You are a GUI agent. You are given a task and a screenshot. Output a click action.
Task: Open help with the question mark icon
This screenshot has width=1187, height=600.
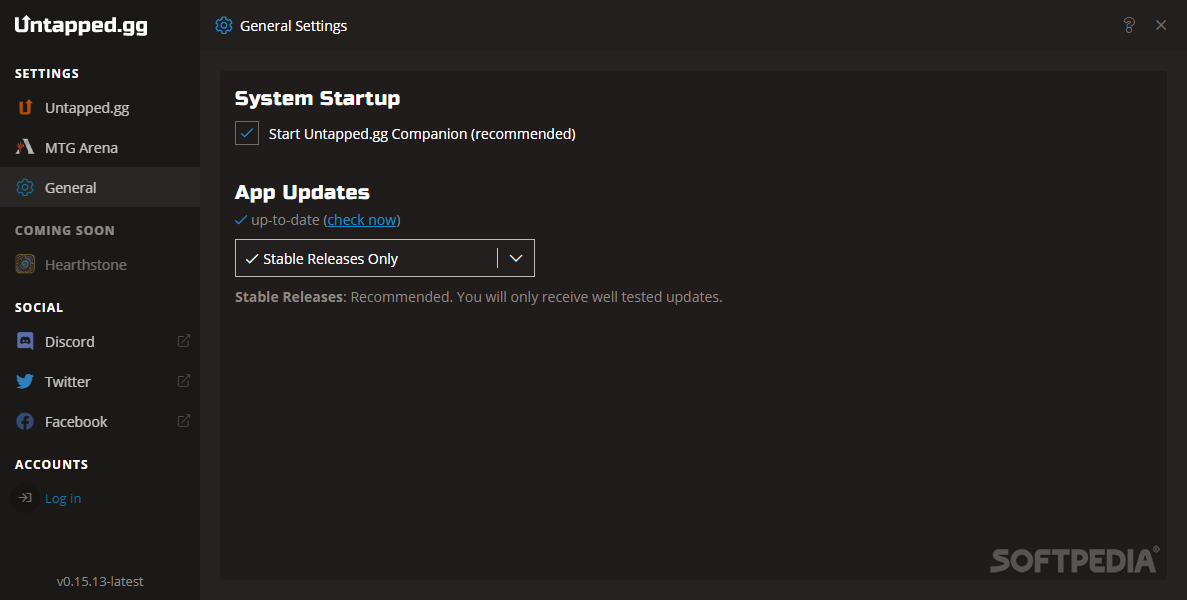[x=1129, y=26]
